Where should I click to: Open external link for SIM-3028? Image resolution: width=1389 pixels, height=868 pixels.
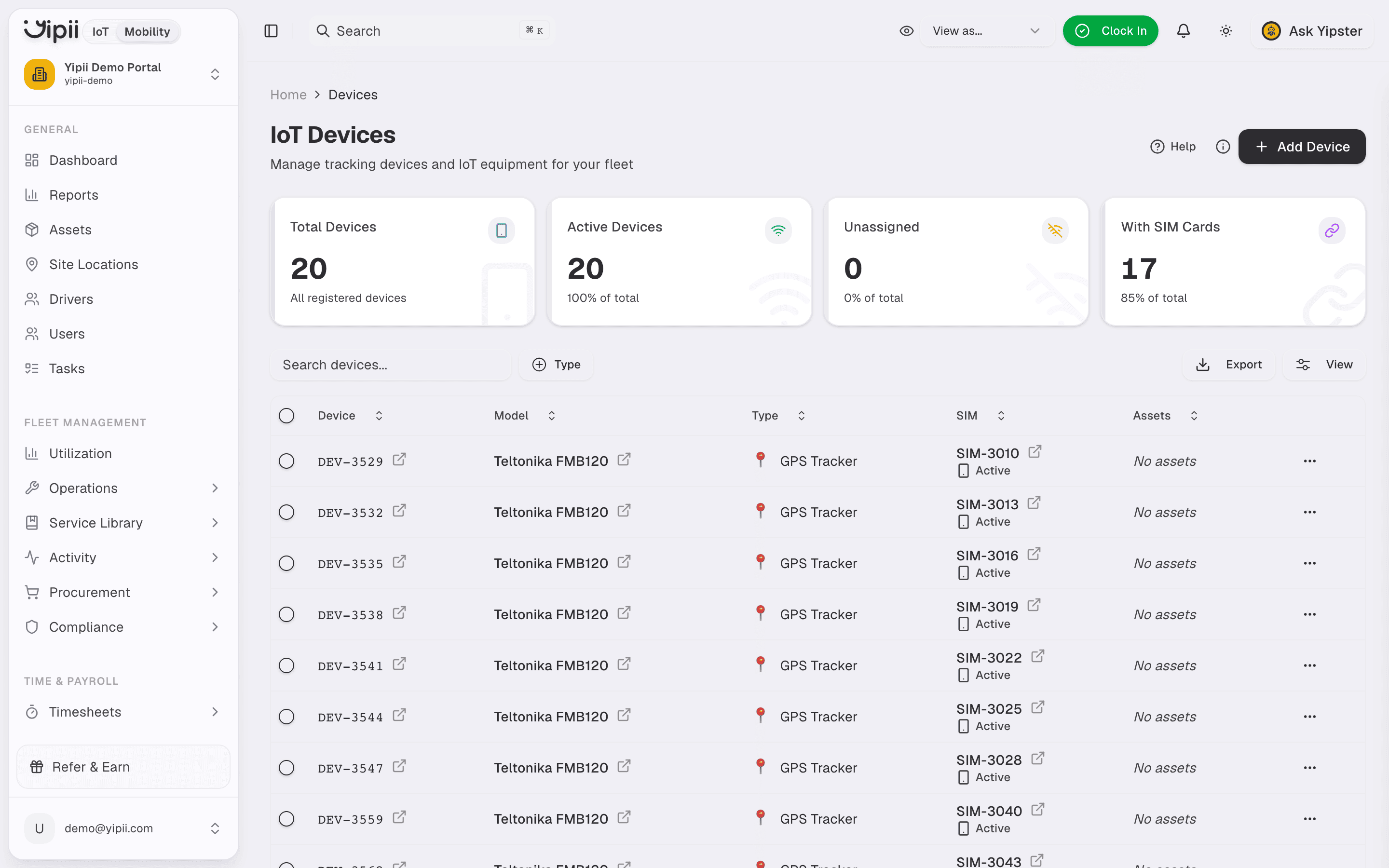(x=1037, y=759)
